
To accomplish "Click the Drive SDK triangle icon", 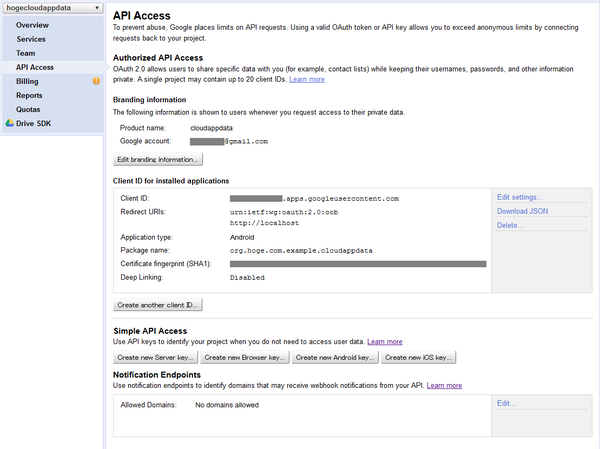I will click(10, 124).
